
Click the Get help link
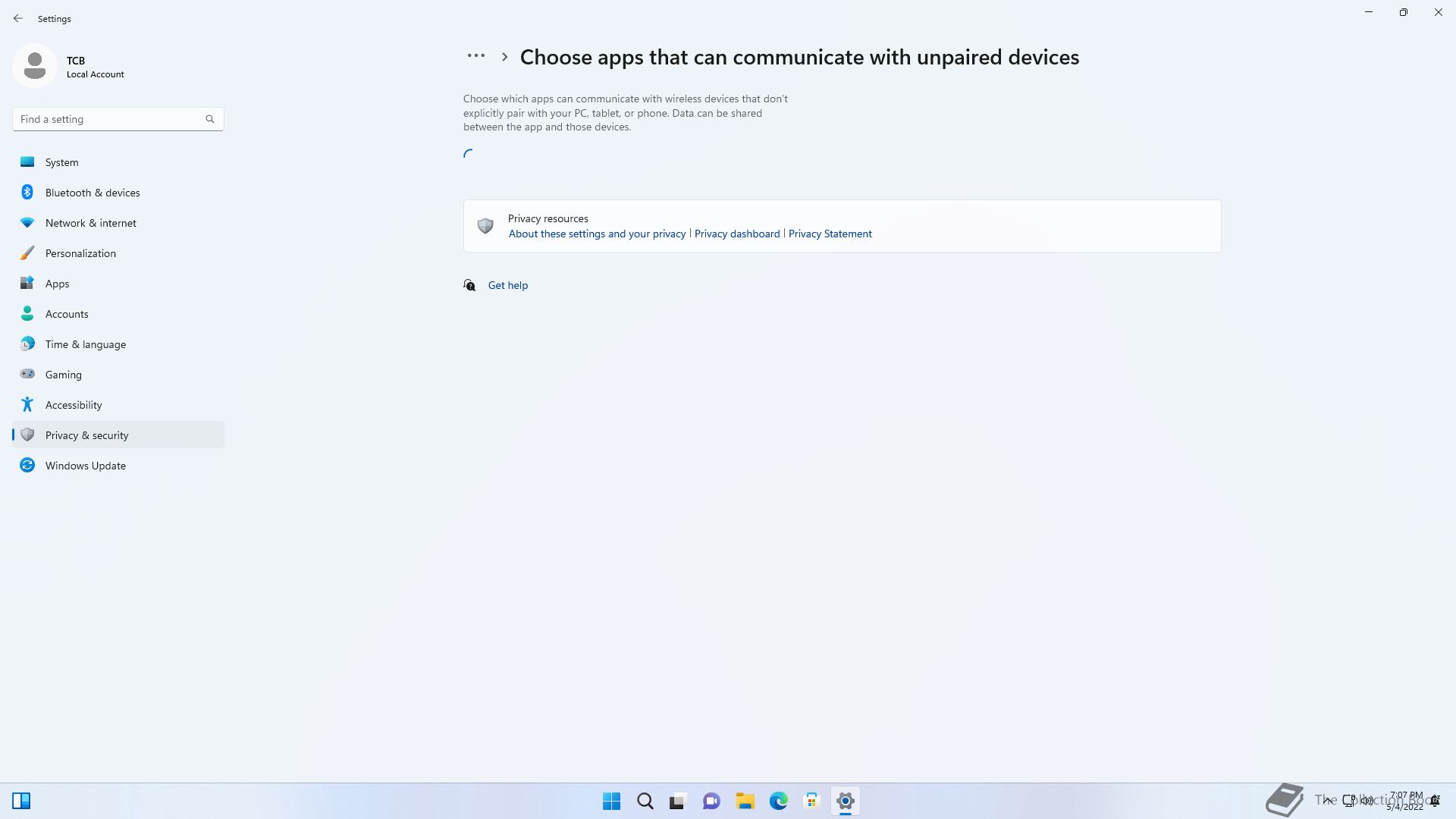508,285
